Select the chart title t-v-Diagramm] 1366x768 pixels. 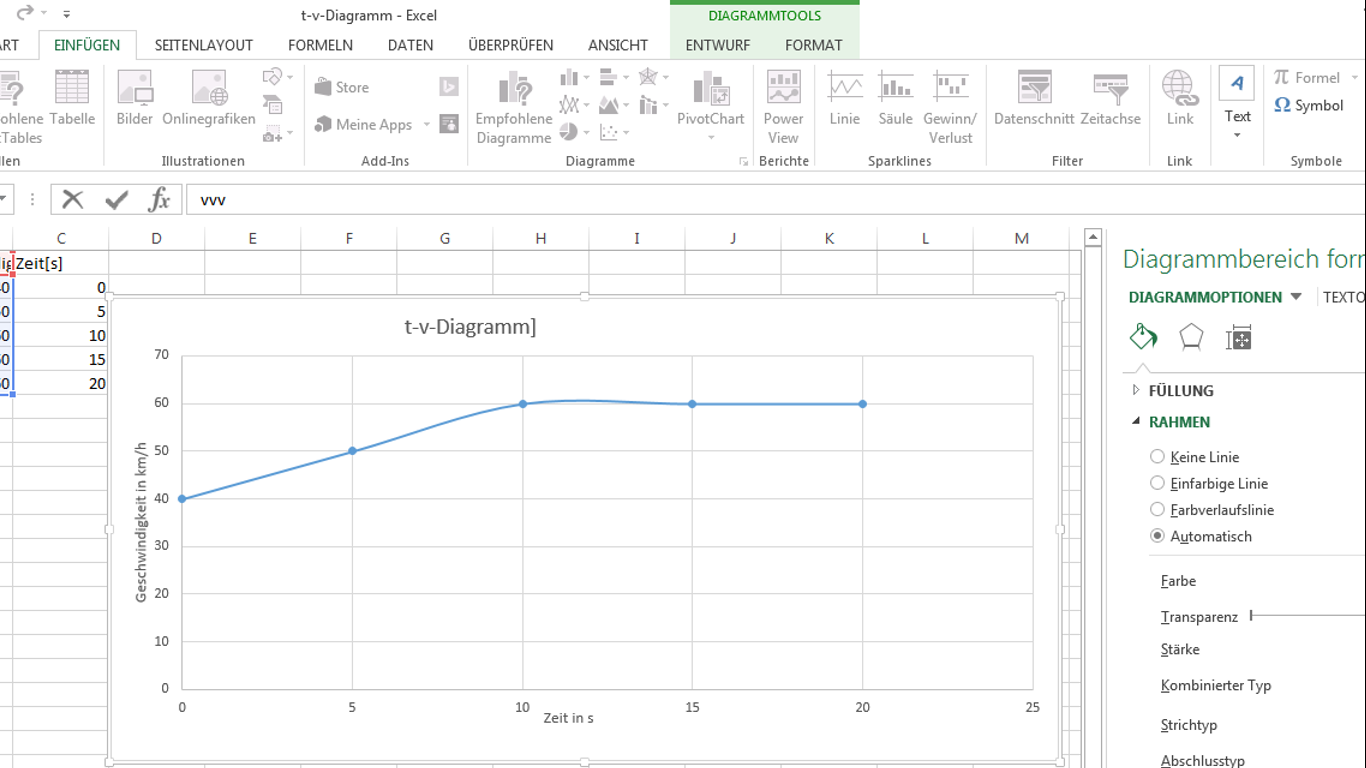pos(470,326)
